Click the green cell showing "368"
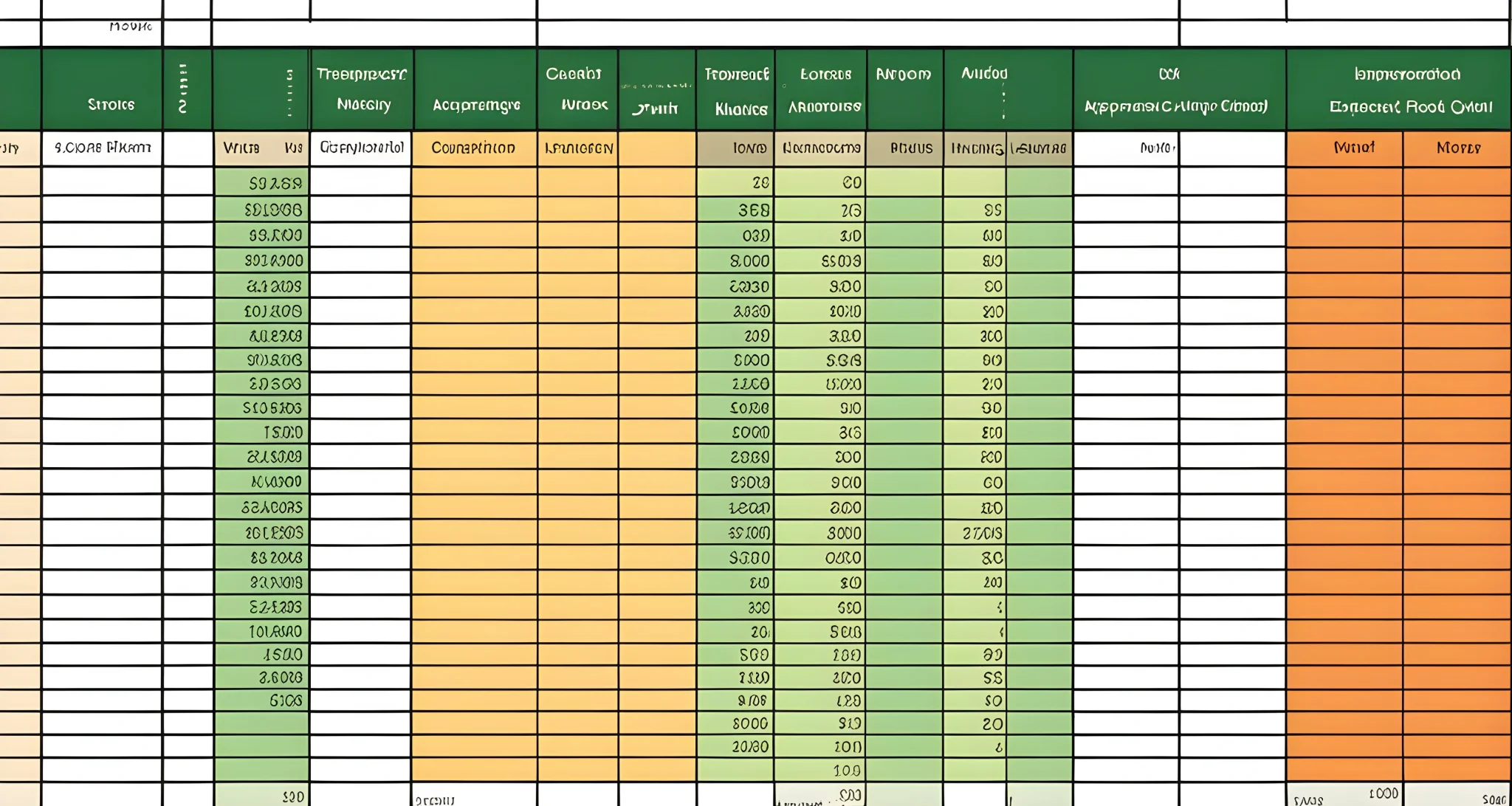Image resolution: width=1512 pixels, height=806 pixels. pos(736,210)
